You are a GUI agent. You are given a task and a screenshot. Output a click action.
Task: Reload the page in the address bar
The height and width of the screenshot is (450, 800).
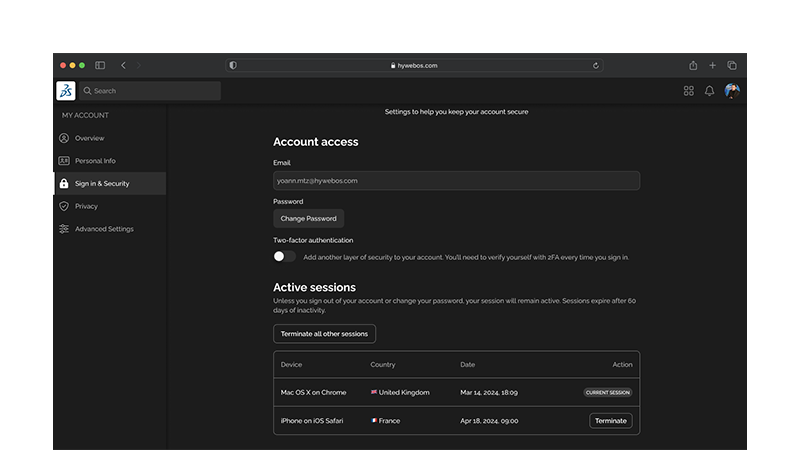pos(596,66)
